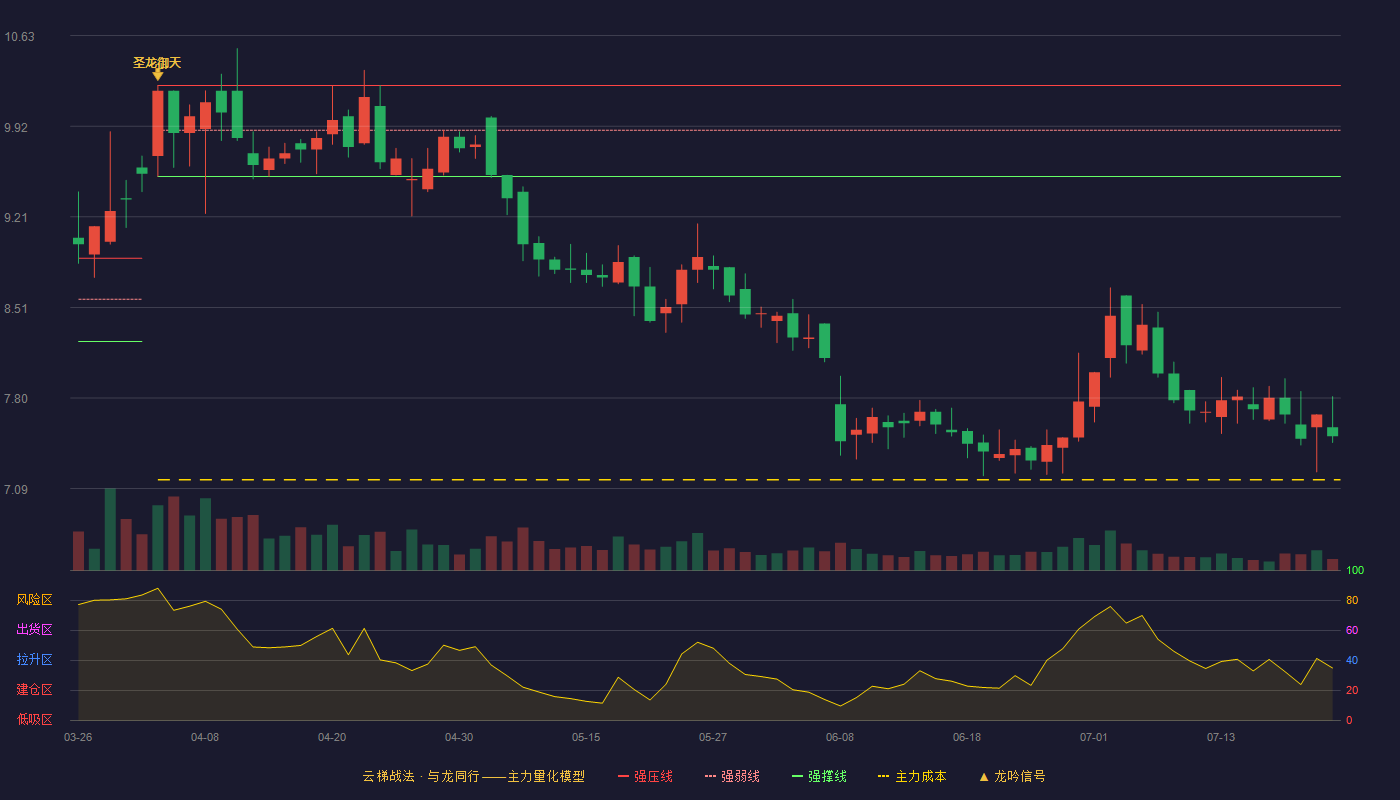Click the yellow dashed cost line on chart
1400x800 pixels.
749,480
